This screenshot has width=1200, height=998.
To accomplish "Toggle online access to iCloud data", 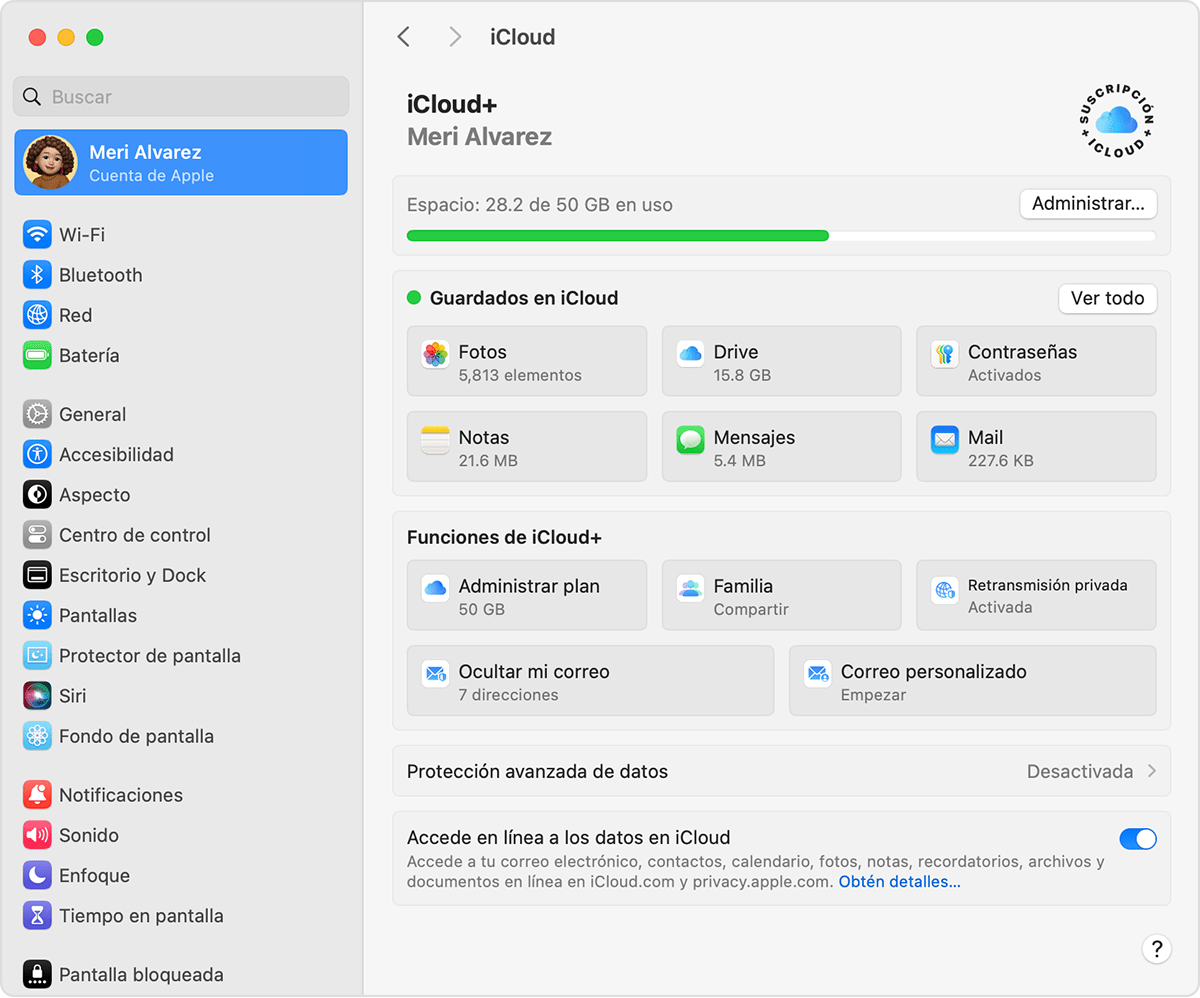I will point(1137,839).
